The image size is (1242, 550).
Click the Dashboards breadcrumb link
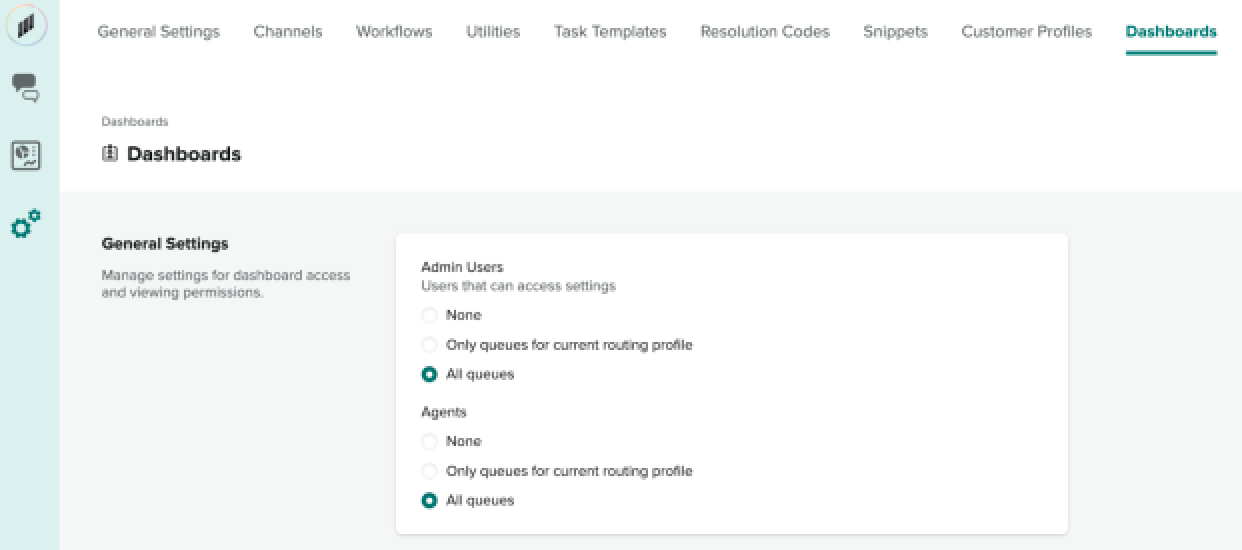coord(135,122)
